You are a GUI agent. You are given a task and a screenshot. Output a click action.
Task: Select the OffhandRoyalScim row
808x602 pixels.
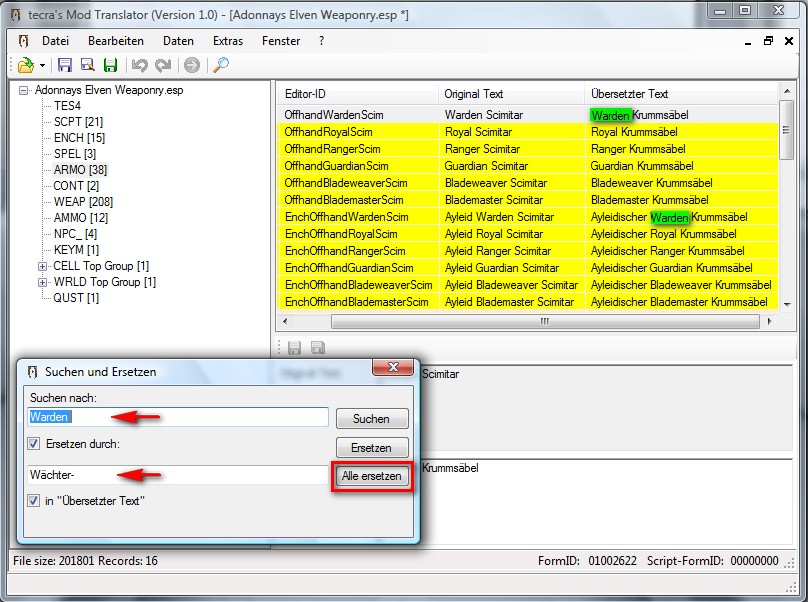pyautogui.click(x=528, y=131)
